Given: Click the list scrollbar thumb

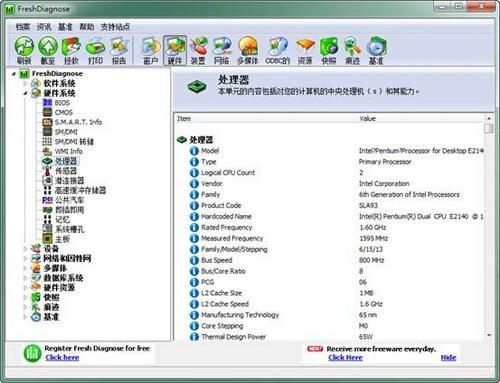Looking at the screenshot, I should point(489,128).
